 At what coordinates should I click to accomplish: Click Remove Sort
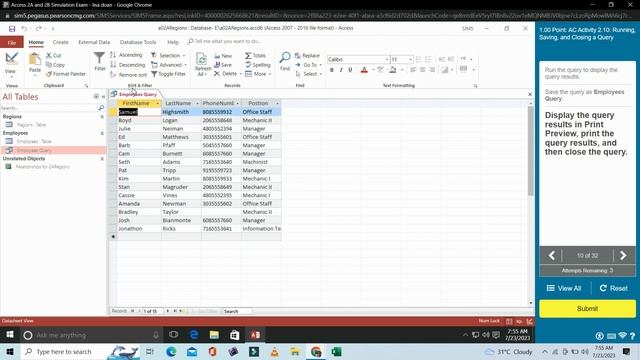pyautogui.click(x=129, y=75)
